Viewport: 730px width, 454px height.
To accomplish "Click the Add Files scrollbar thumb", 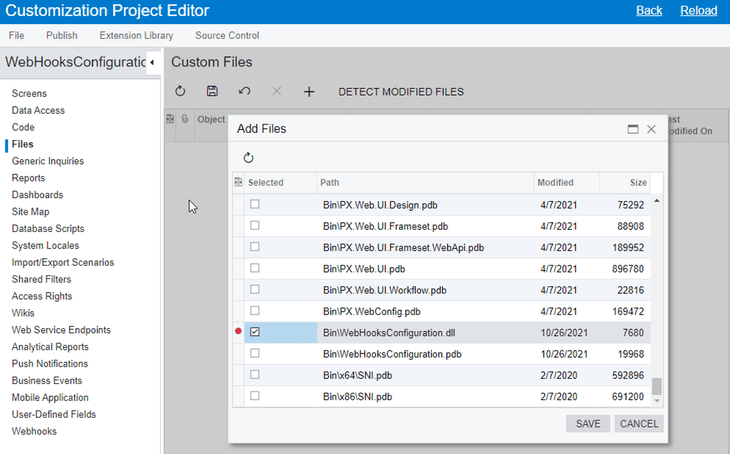I will (x=656, y=386).
